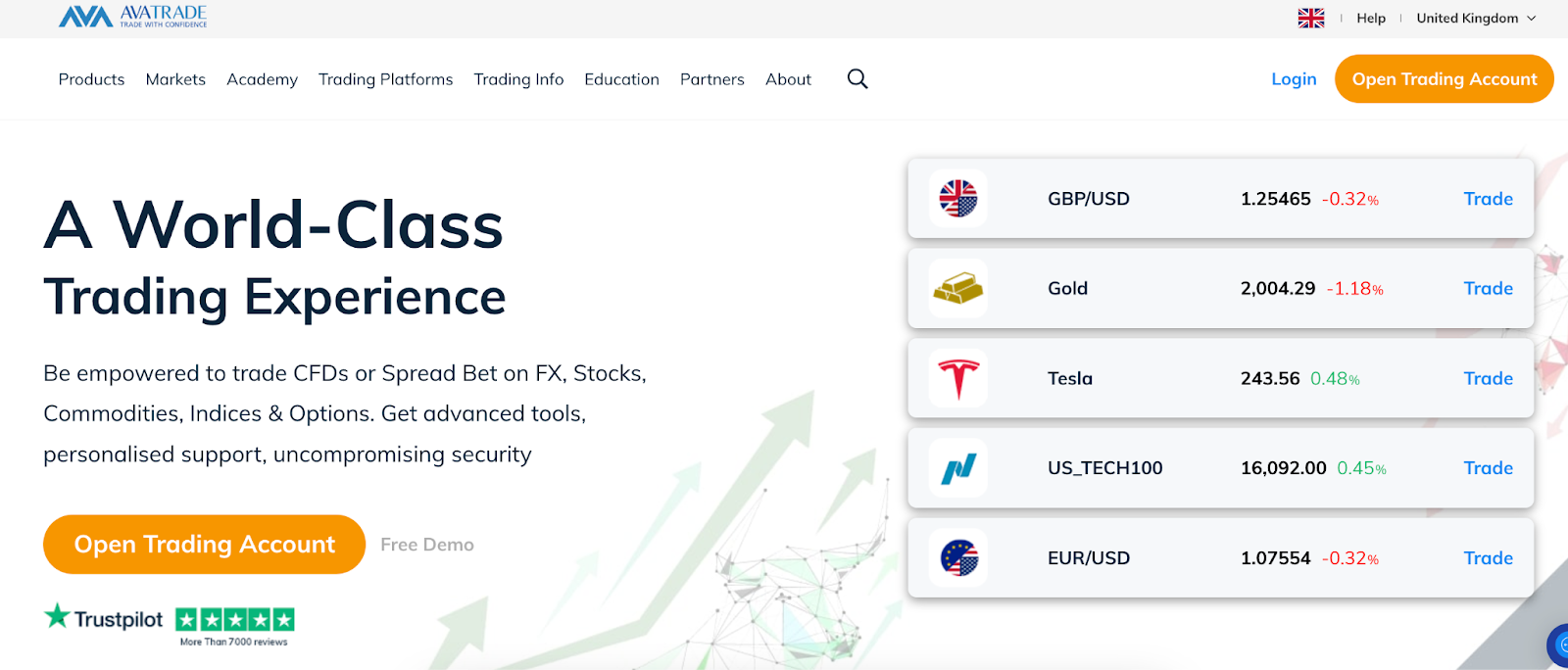The height and width of the screenshot is (670, 1568).
Task: Click the Login link
Action: pyautogui.click(x=1294, y=79)
